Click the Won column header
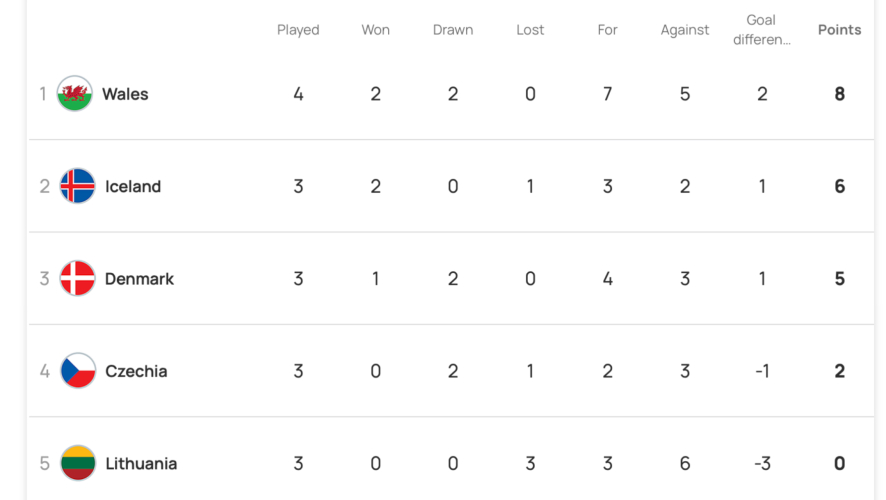This screenshot has height=500, width=886. [x=376, y=30]
